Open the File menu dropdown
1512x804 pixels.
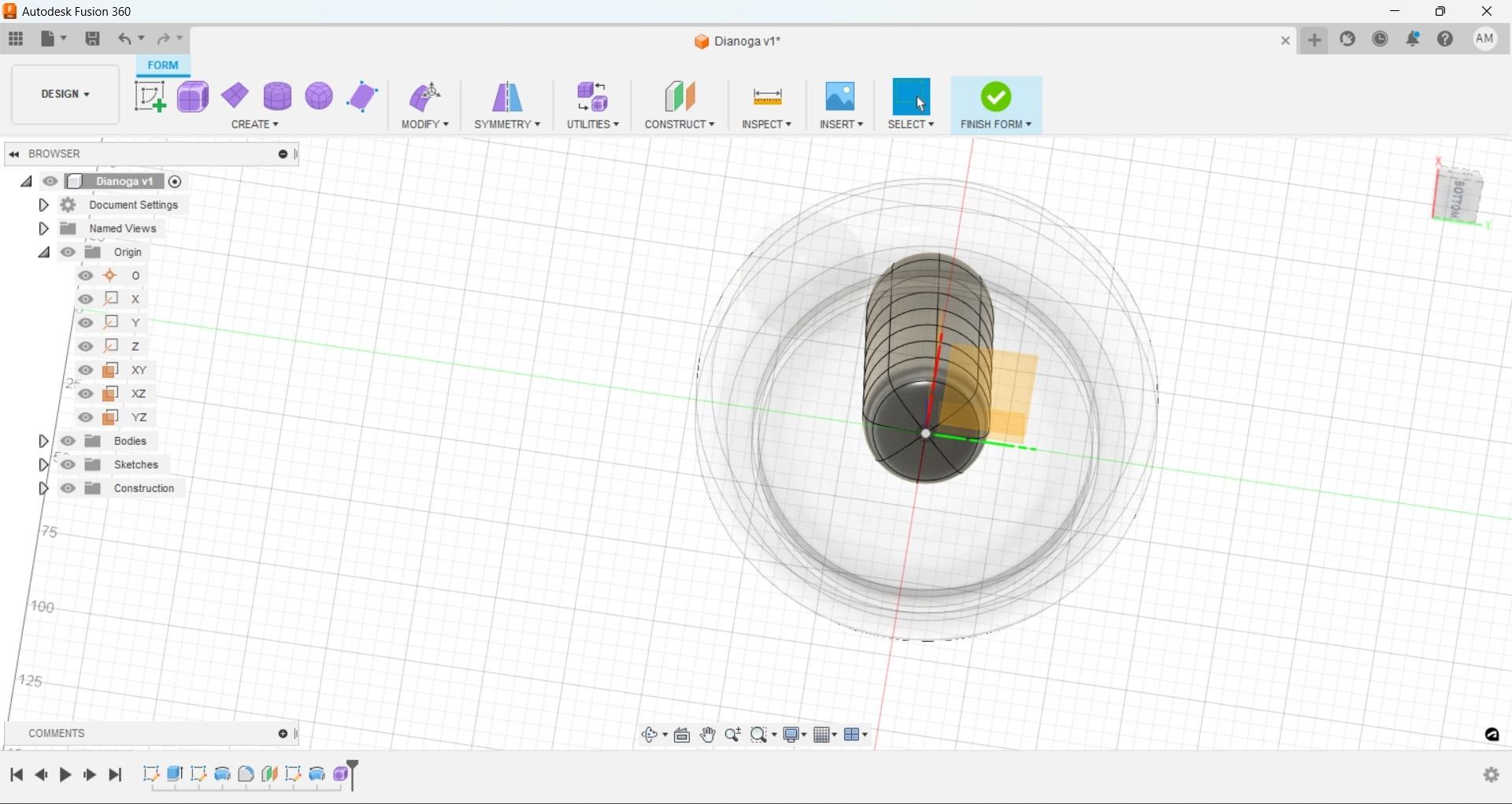(54, 39)
